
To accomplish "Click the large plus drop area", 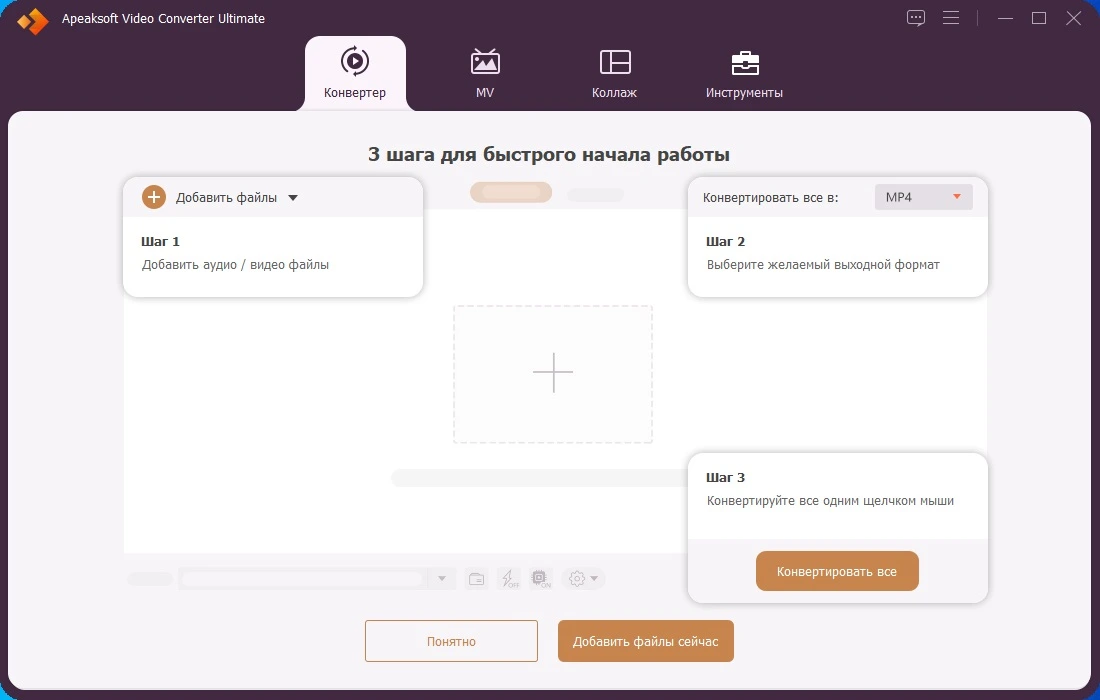I will [553, 373].
